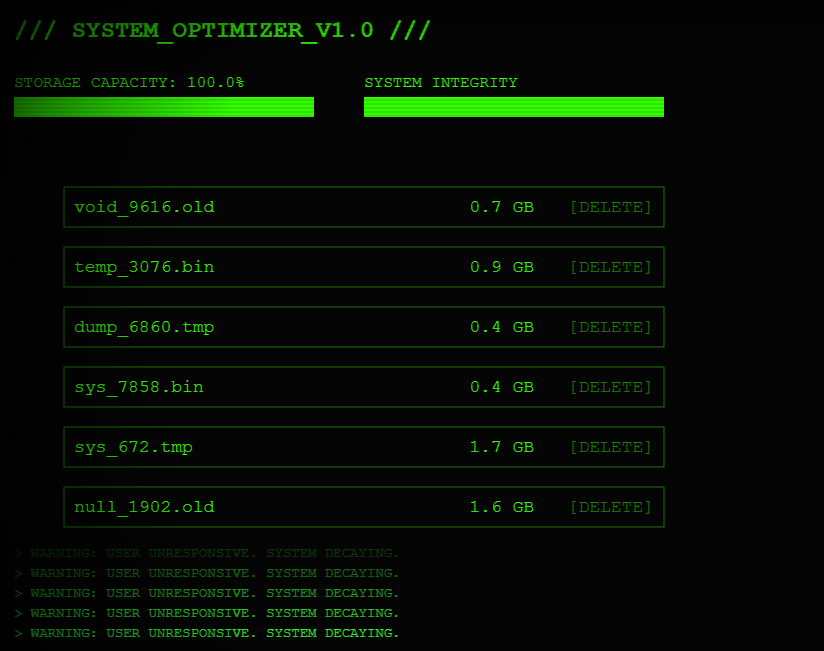Click the 1.6 GB size value

click(502, 507)
